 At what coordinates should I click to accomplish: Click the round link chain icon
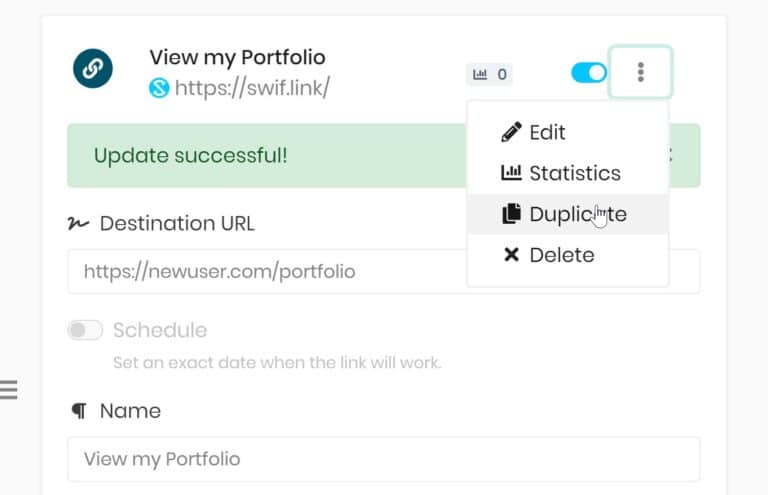[93, 69]
